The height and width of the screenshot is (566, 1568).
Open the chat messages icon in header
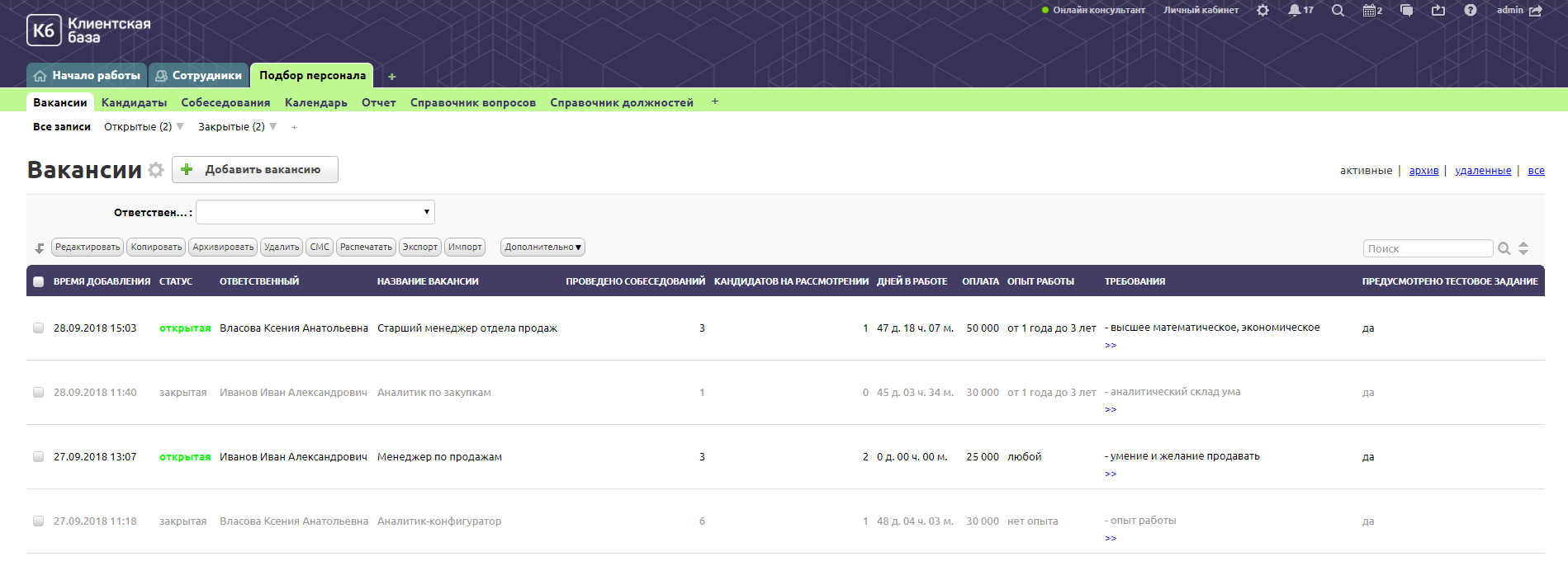pyautogui.click(x=1406, y=11)
